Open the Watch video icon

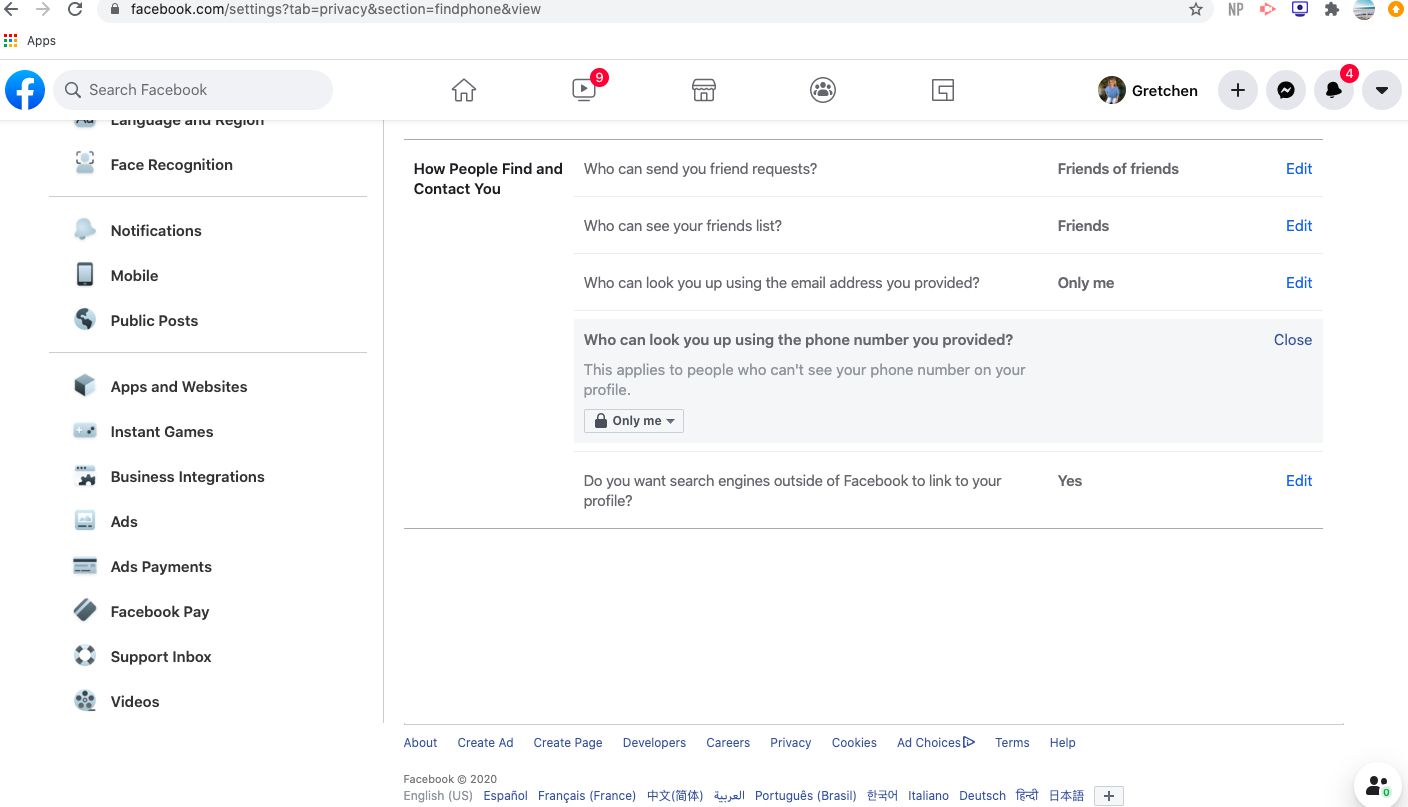coord(584,90)
